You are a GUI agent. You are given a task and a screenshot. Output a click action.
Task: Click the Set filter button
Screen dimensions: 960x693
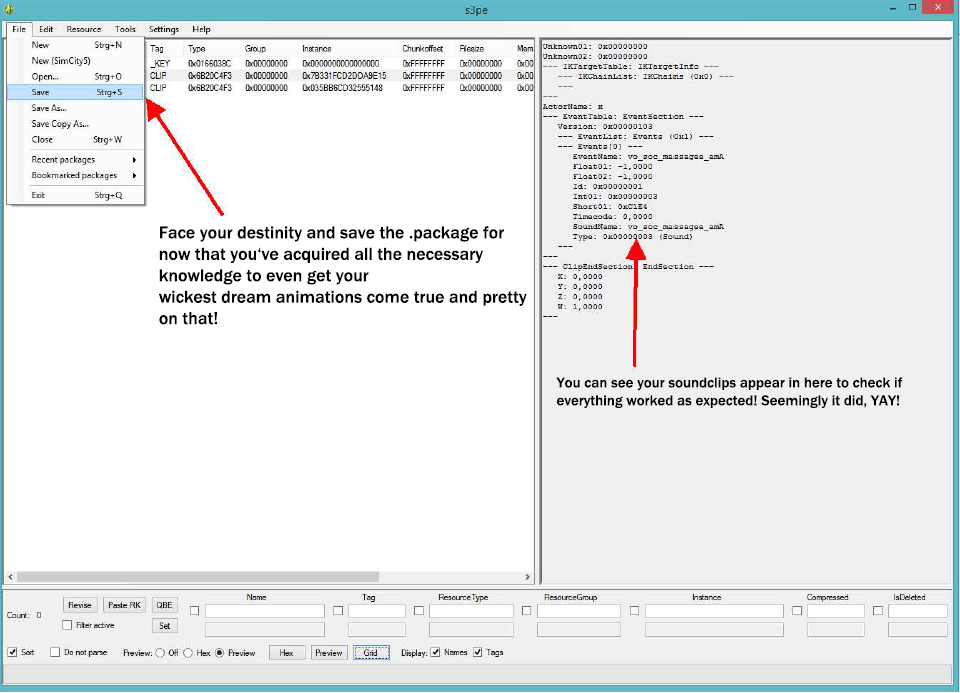tap(164, 626)
